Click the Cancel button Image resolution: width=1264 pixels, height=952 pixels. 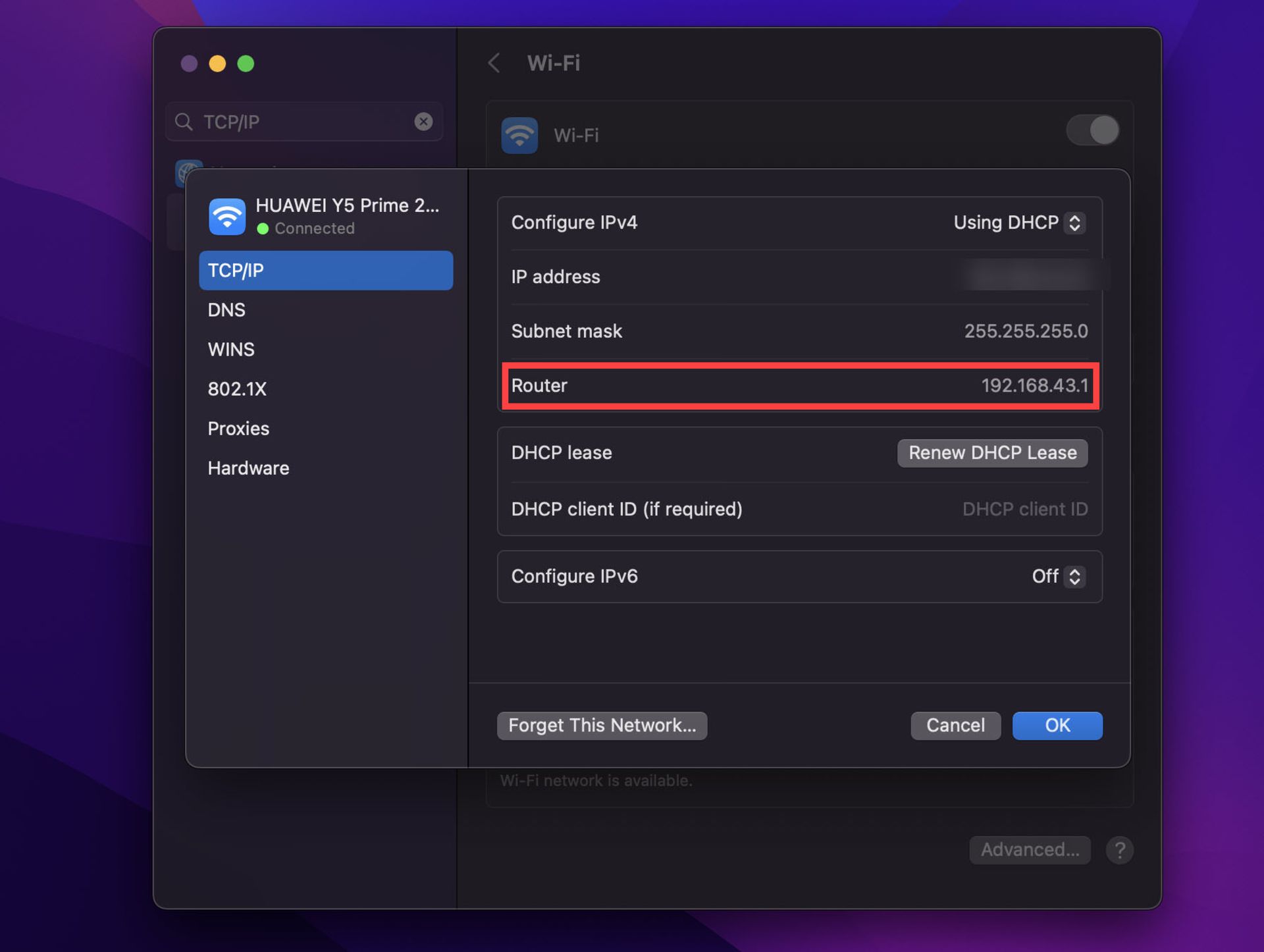click(955, 726)
